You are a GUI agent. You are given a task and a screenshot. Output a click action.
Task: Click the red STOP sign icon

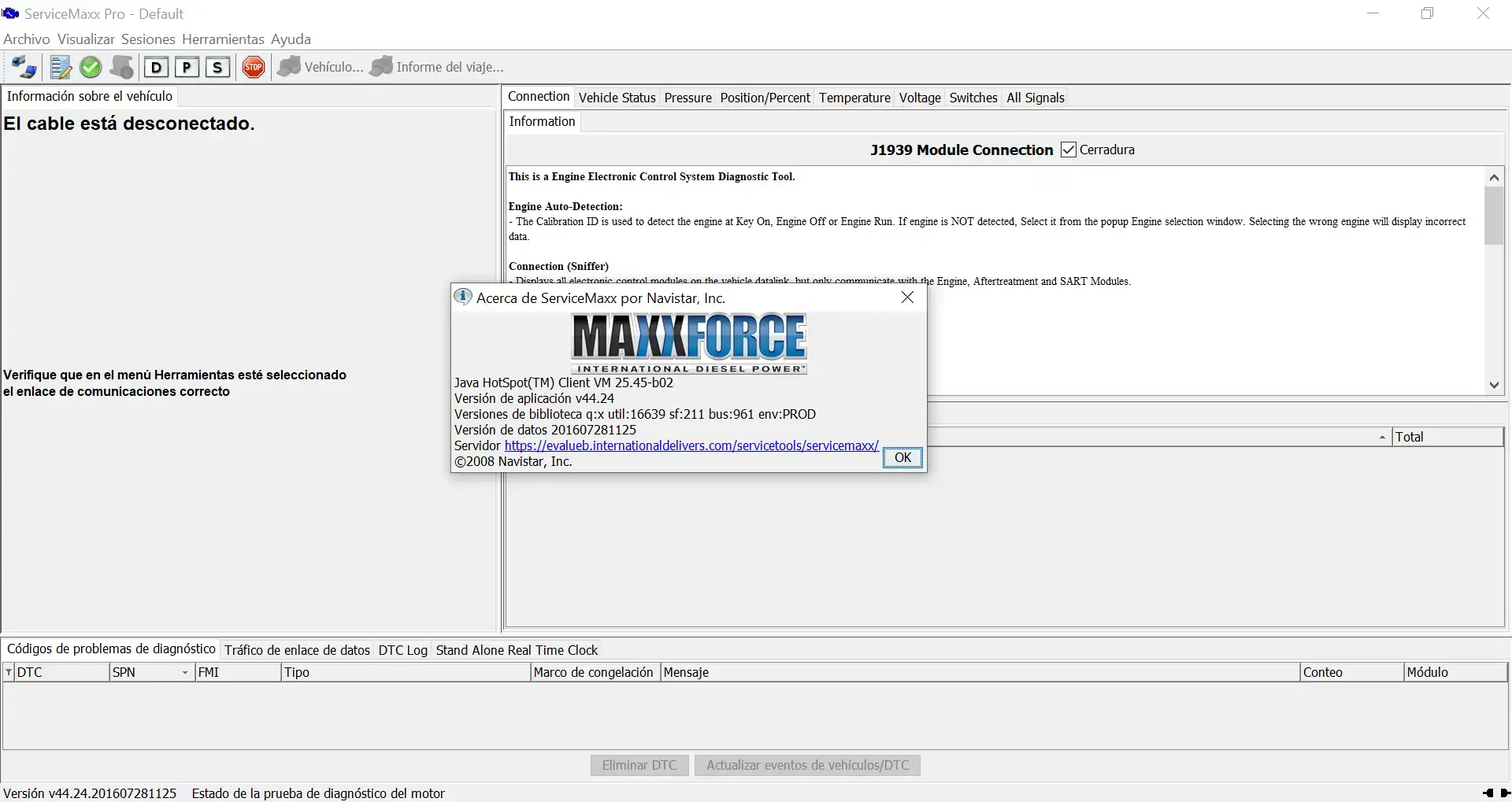(254, 68)
